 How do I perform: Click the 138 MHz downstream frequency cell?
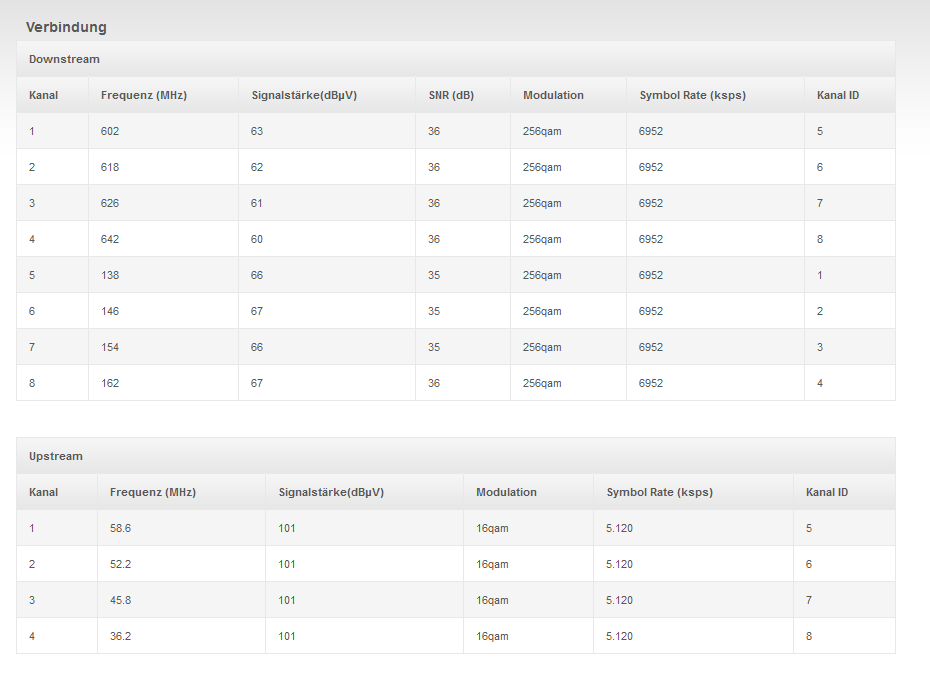click(110, 275)
